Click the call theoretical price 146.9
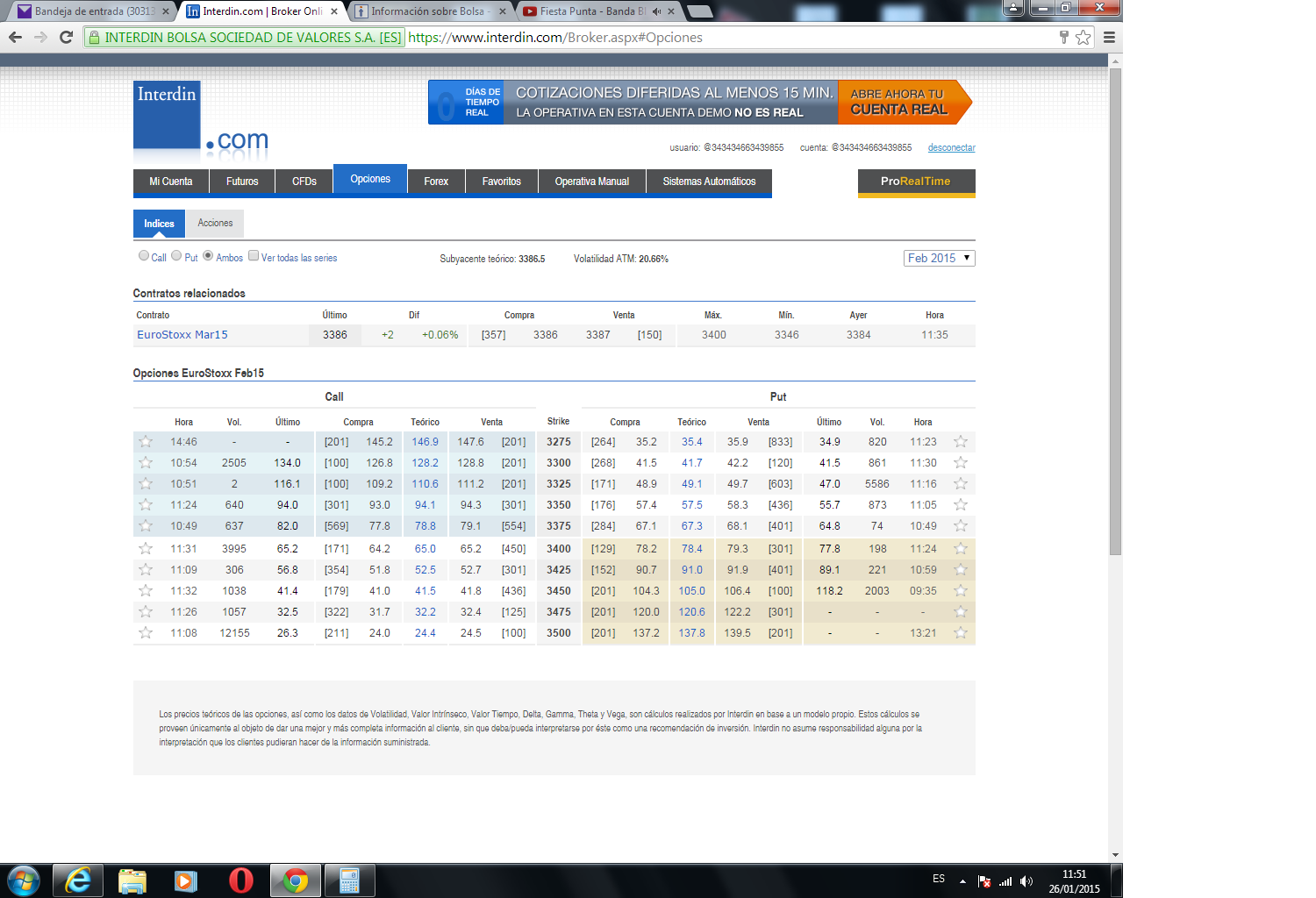This screenshot has height=898, width=1316. [426, 442]
